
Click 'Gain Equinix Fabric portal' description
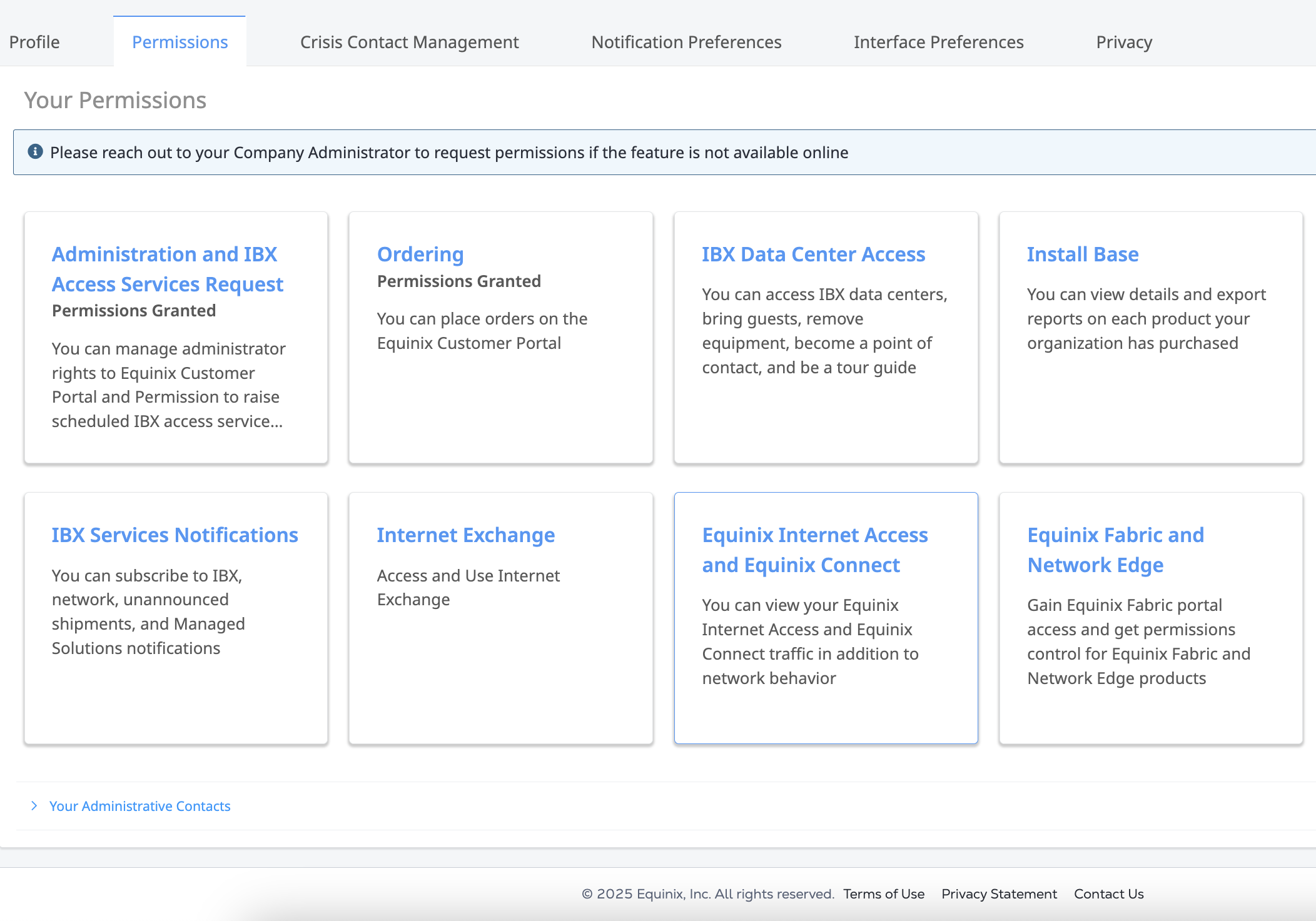(x=1138, y=642)
